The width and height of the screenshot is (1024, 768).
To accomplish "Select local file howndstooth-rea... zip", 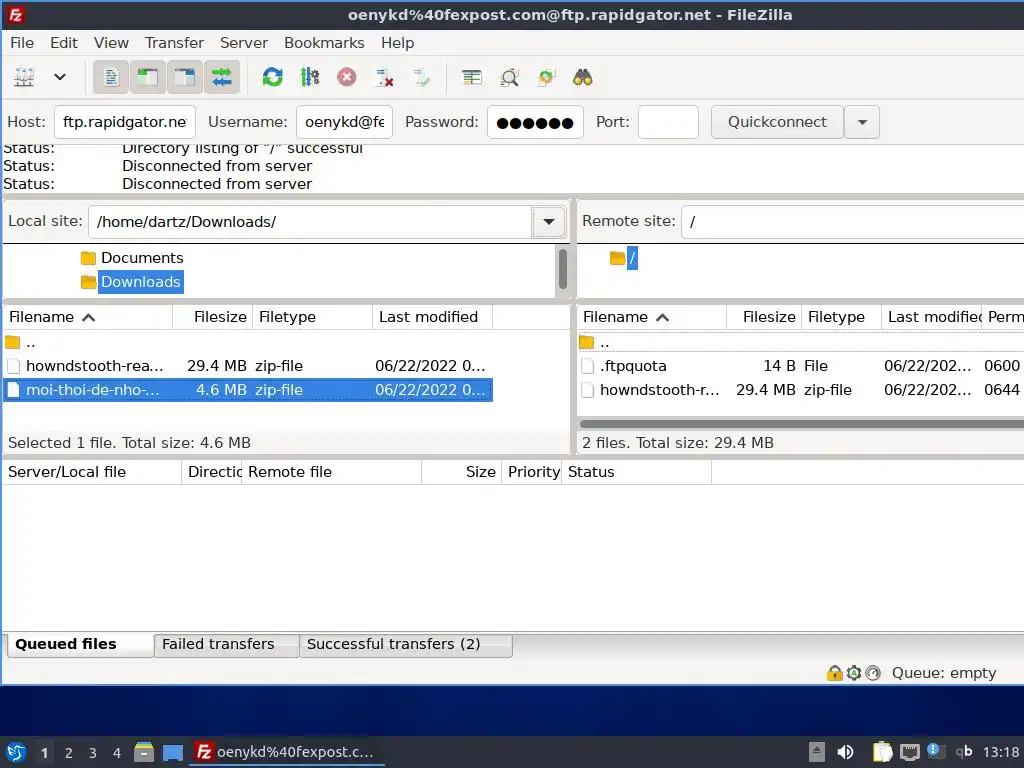I will click(248, 366).
